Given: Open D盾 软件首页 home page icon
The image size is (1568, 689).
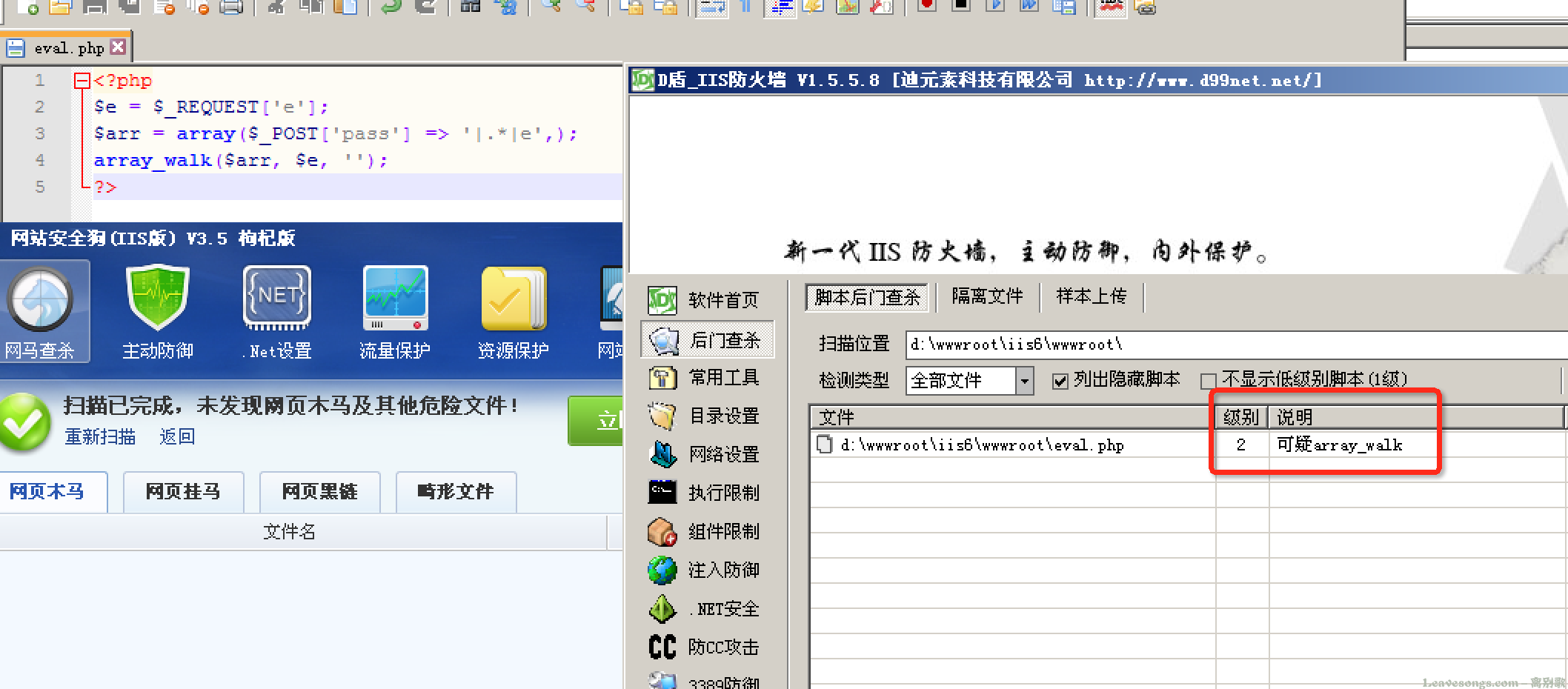Looking at the screenshot, I should click(662, 300).
